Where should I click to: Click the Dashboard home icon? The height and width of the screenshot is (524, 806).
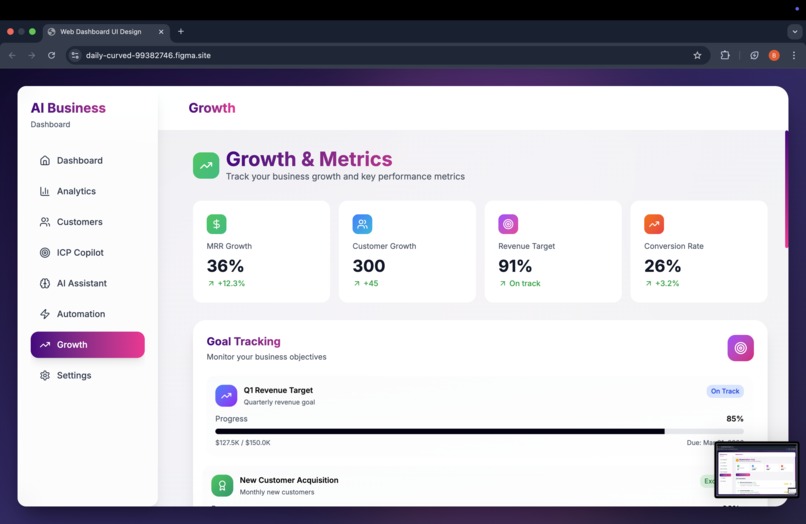point(45,160)
